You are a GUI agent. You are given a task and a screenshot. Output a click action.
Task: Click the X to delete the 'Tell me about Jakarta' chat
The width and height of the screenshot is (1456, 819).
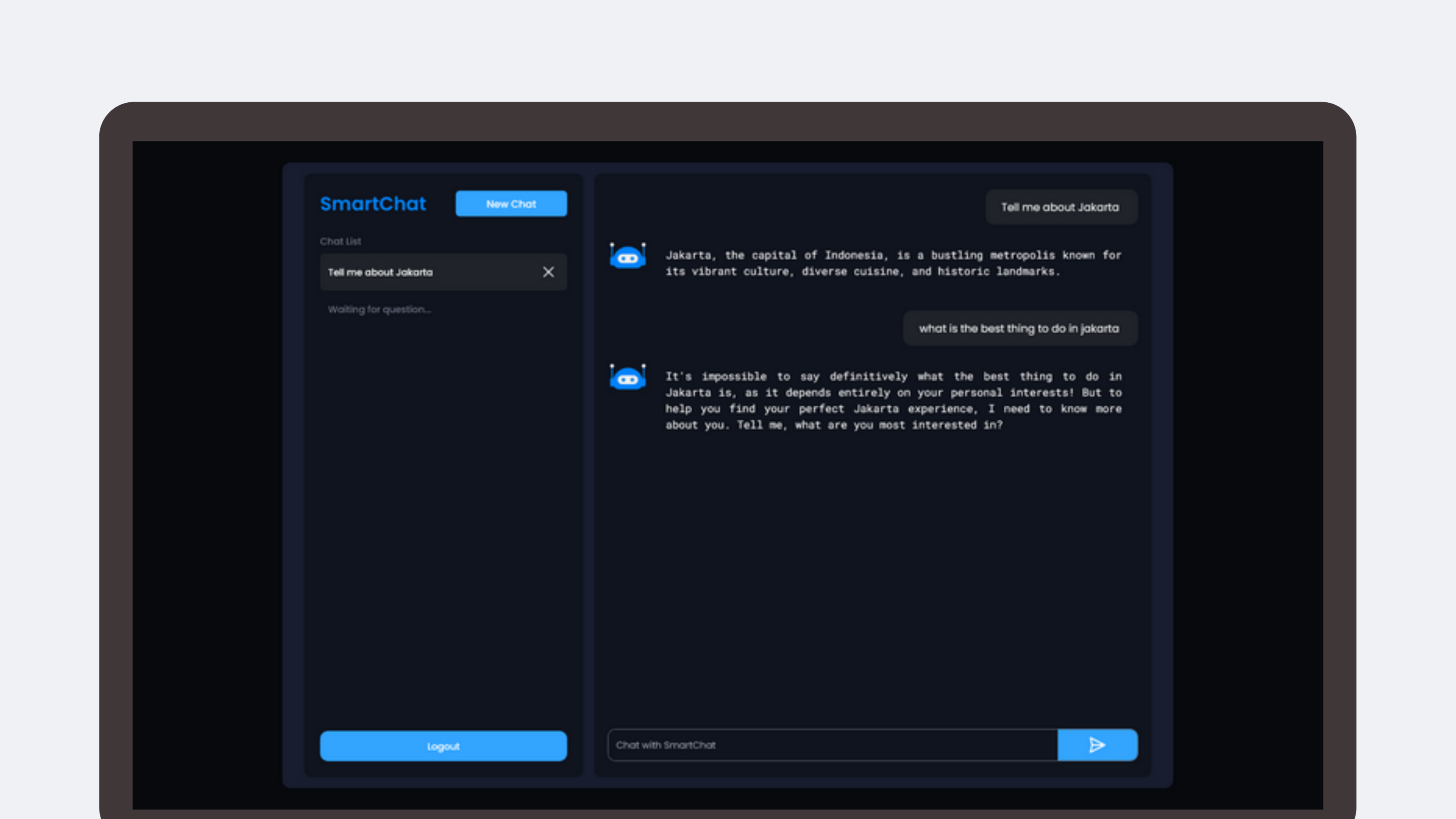[548, 272]
